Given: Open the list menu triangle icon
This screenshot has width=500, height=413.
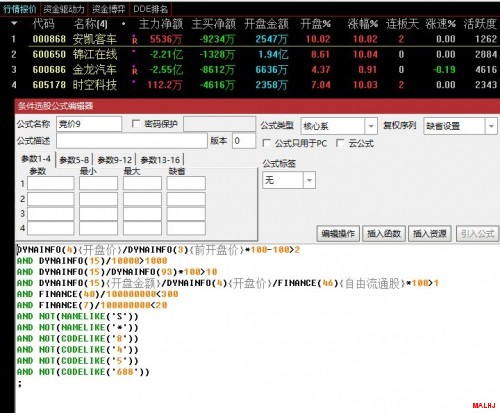Looking at the screenshot, I should pos(14,24).
